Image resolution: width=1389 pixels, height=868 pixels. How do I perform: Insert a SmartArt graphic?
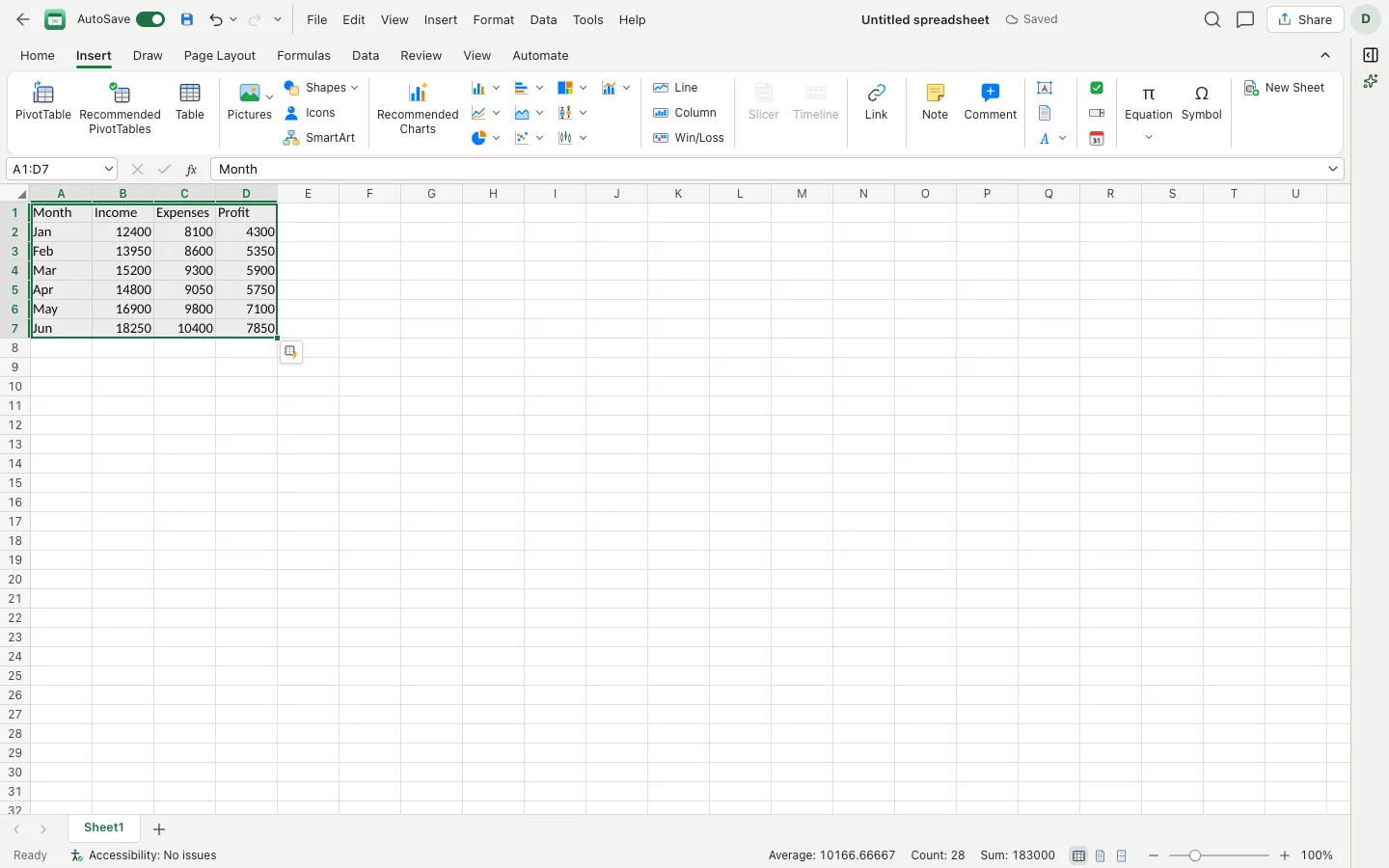click(x=319, y=138)
